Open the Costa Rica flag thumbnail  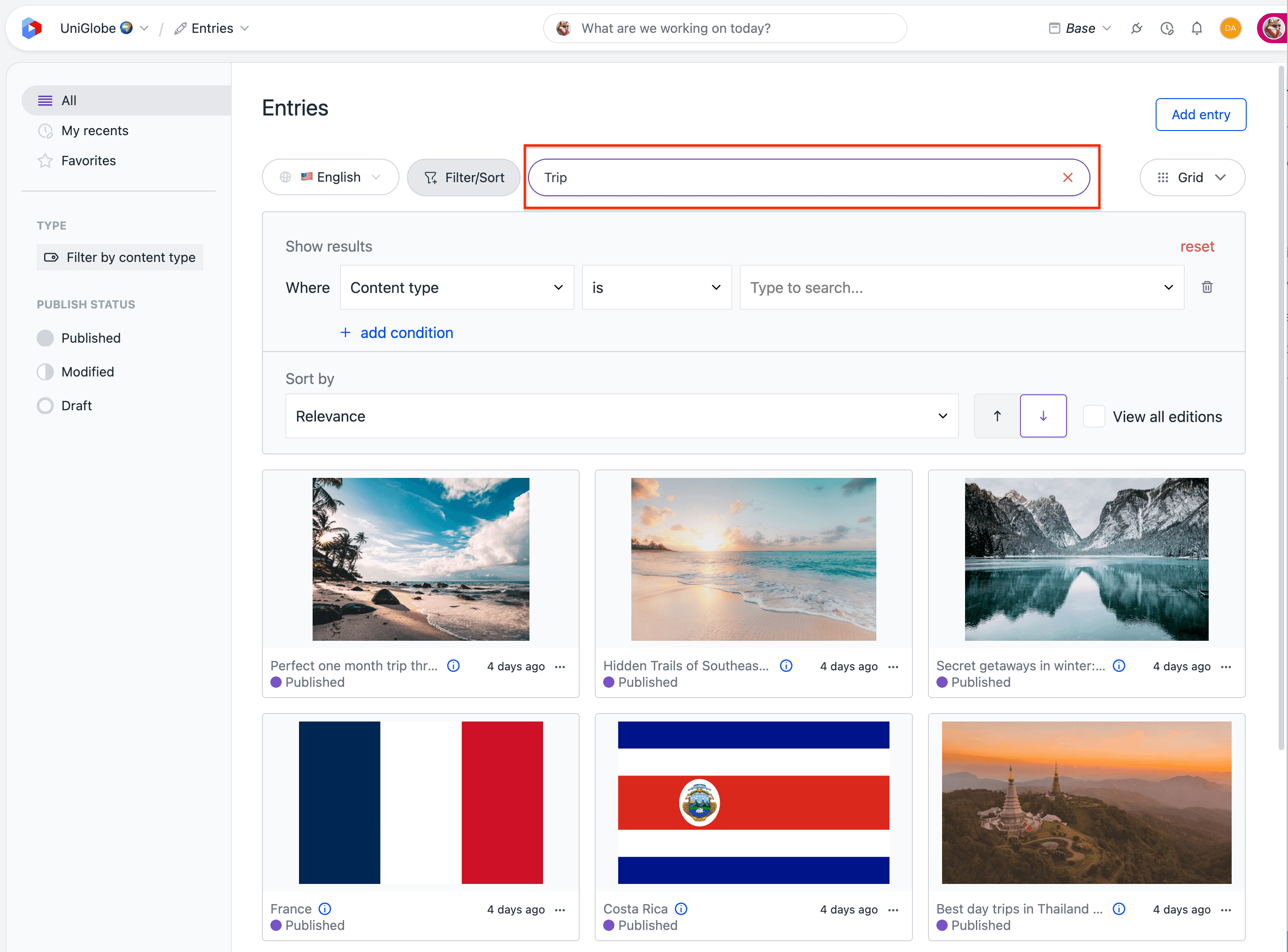coord(753,803)
